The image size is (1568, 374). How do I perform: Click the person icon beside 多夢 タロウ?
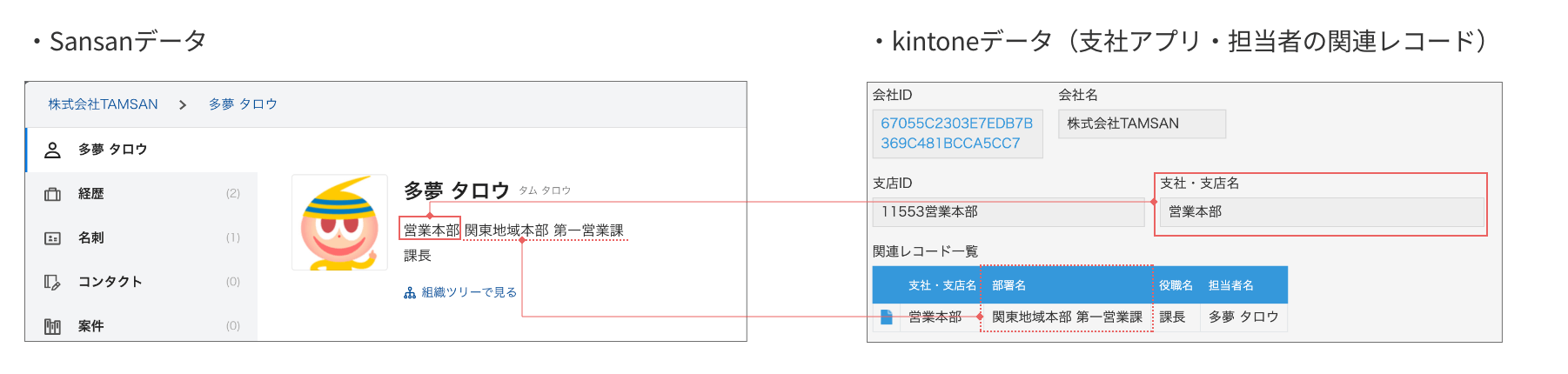pos(52,150)
